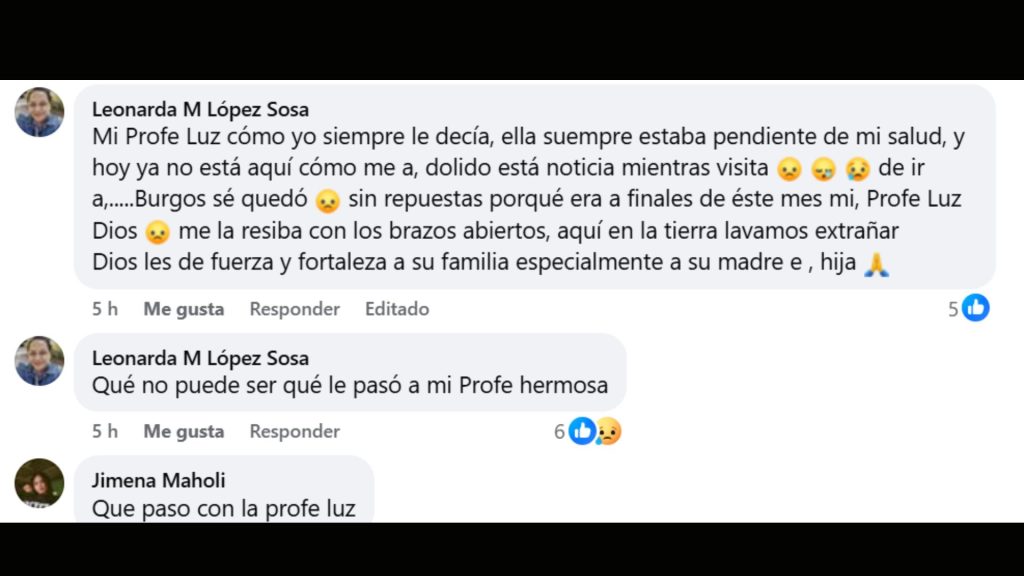Click the first sad face emoji after 'visita'

(x=790, y=168)
